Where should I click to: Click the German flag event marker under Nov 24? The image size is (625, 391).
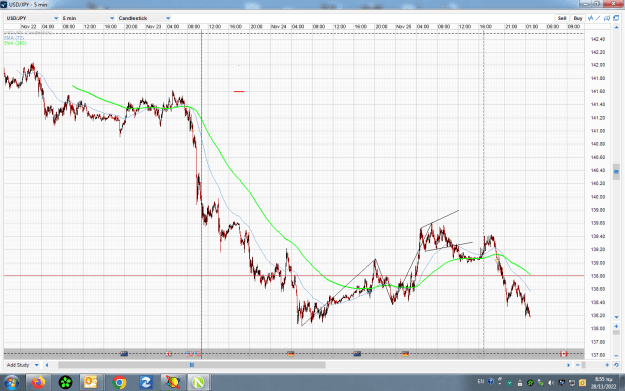[x=291, y=354]
